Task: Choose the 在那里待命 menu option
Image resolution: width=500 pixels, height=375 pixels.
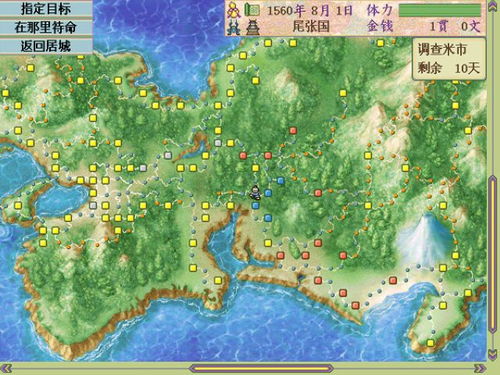Action: (46, 27)
